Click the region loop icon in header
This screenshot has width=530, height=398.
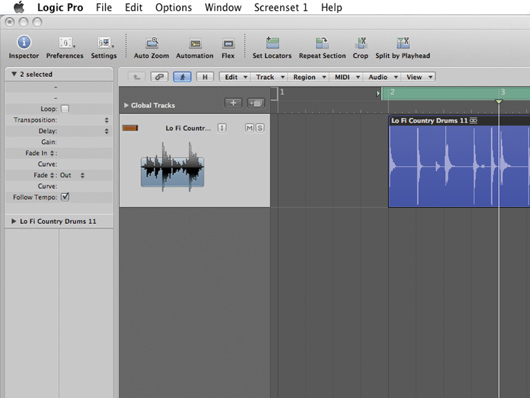pos(474,121)
